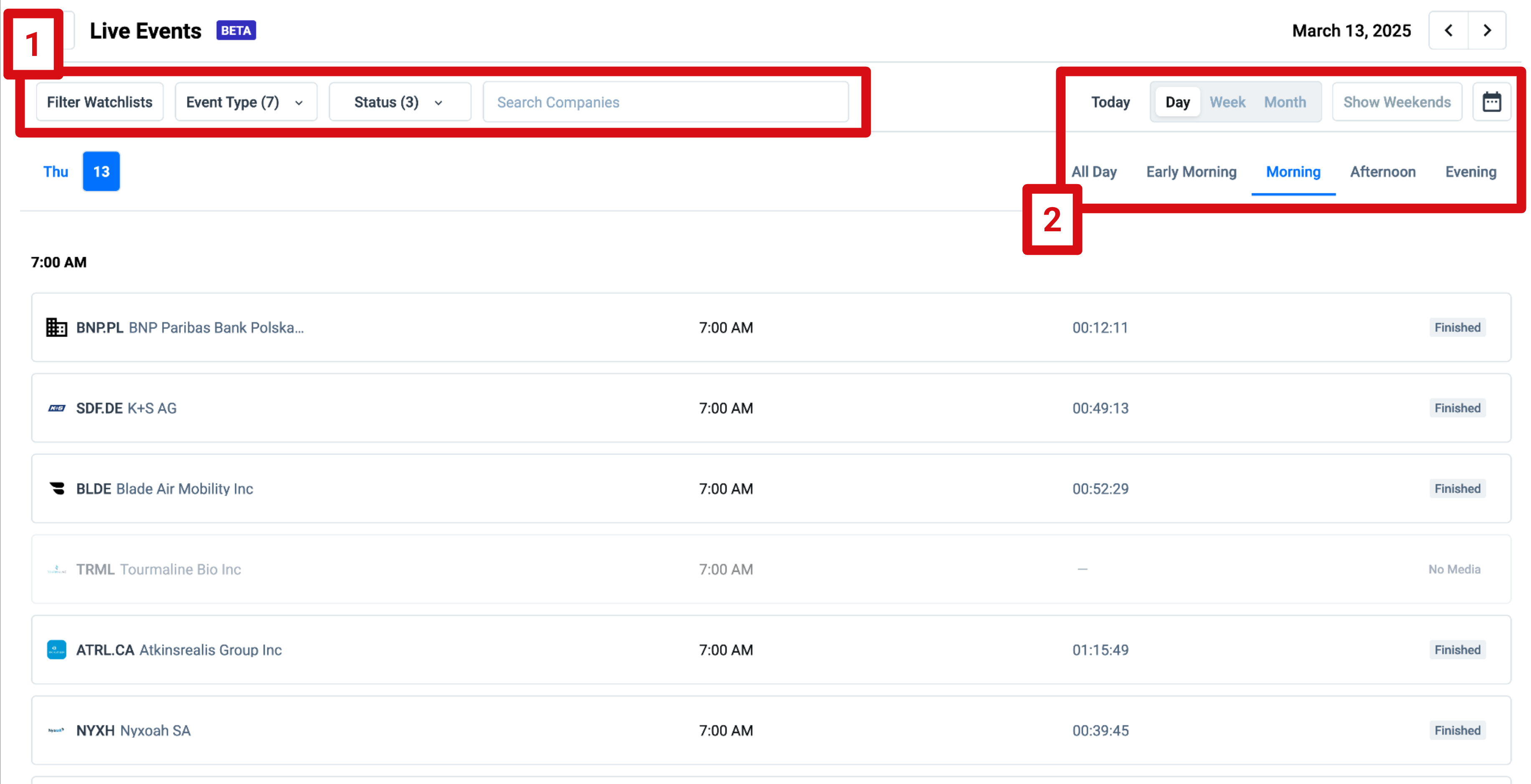Select the Early Morning tab
This screenshot has width=1531, height=784.
pyautogui.click(x=1191, y=172)
